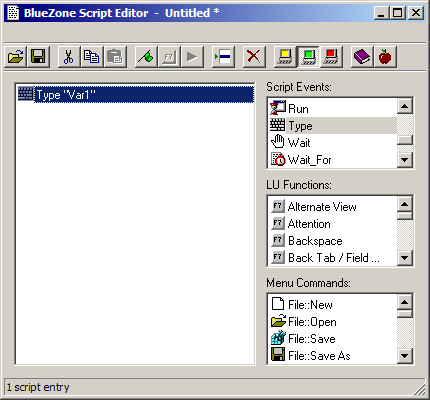Screen dimensions: 430x400
Task: Click the red X delete icon
Action: pos(254,57)
